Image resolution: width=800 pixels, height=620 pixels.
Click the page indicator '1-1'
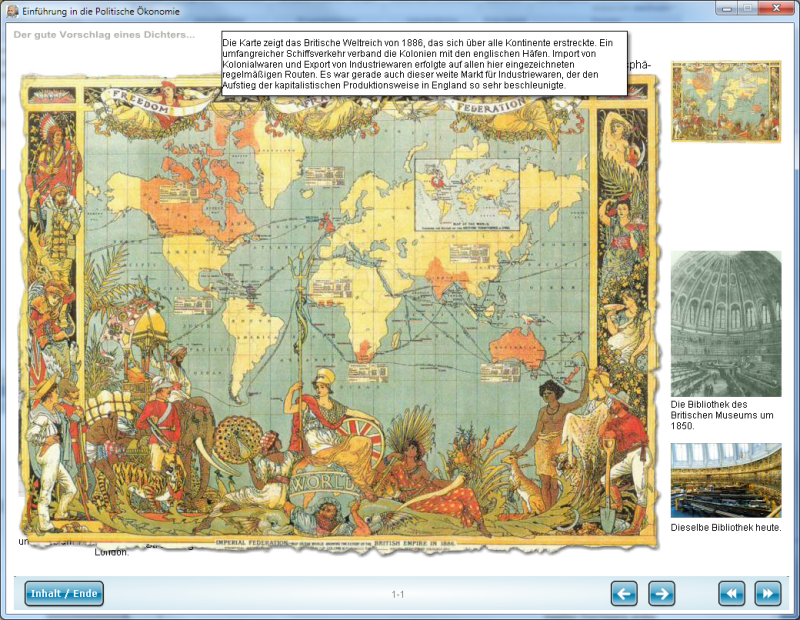[x=398, y=594]
